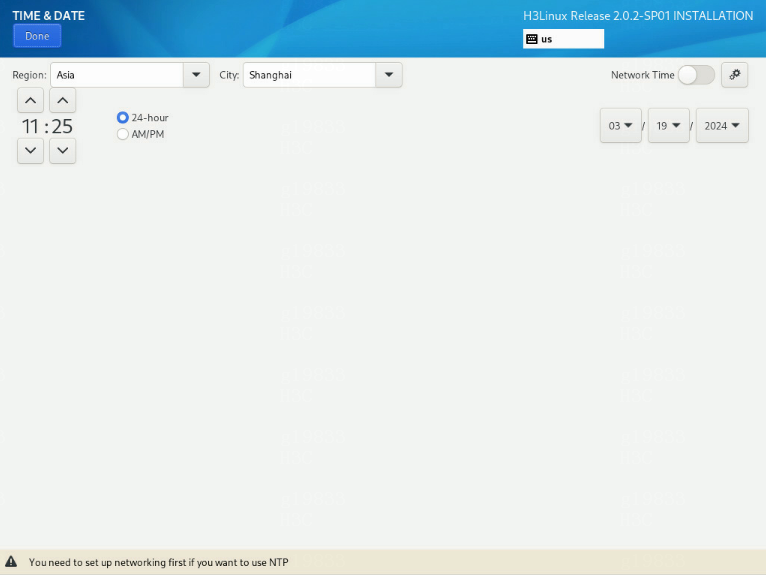
Task: Expand the Region dropdown arrow
Action: coord(196,75)
